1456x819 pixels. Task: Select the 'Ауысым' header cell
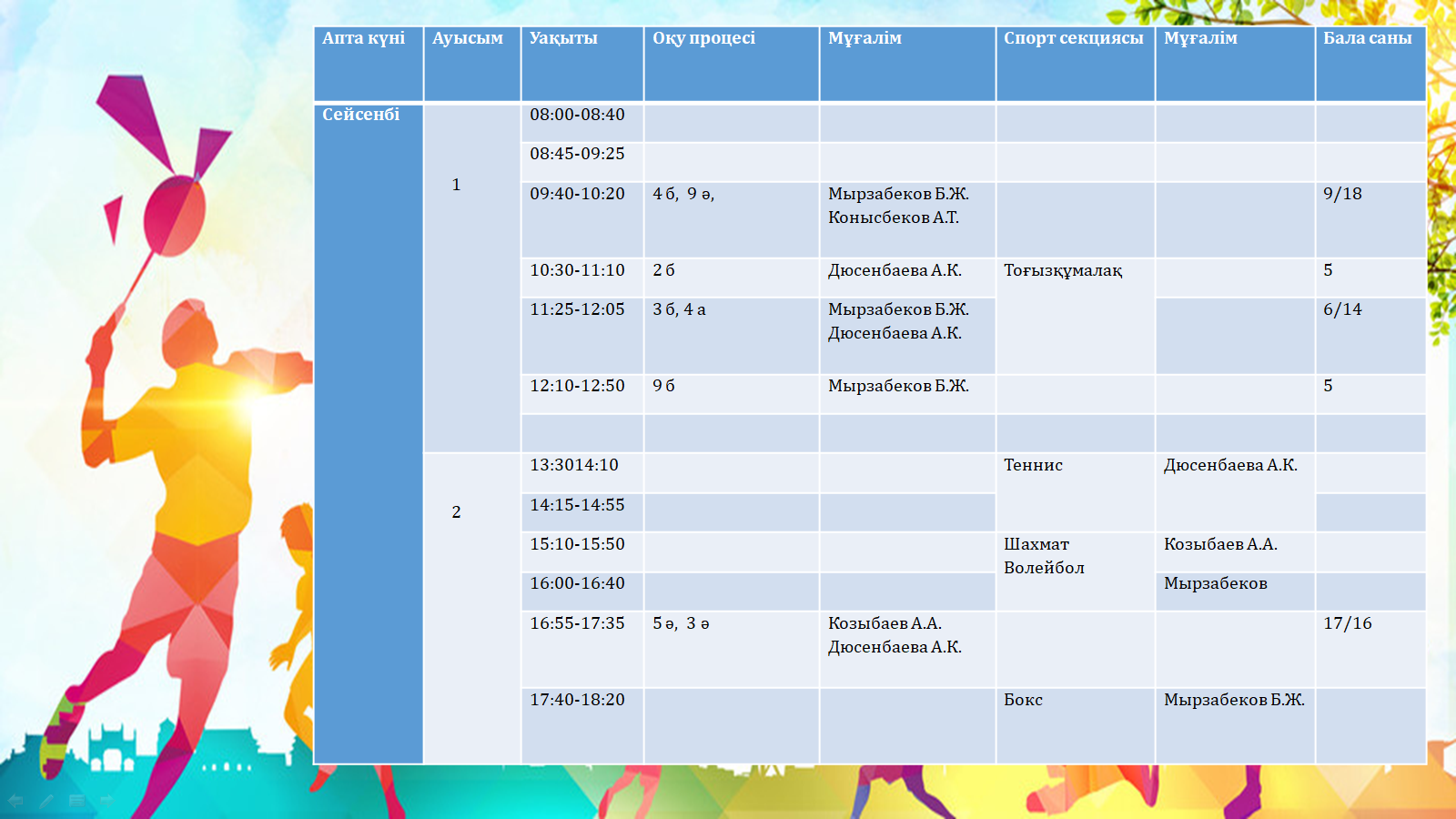(472, 64)
